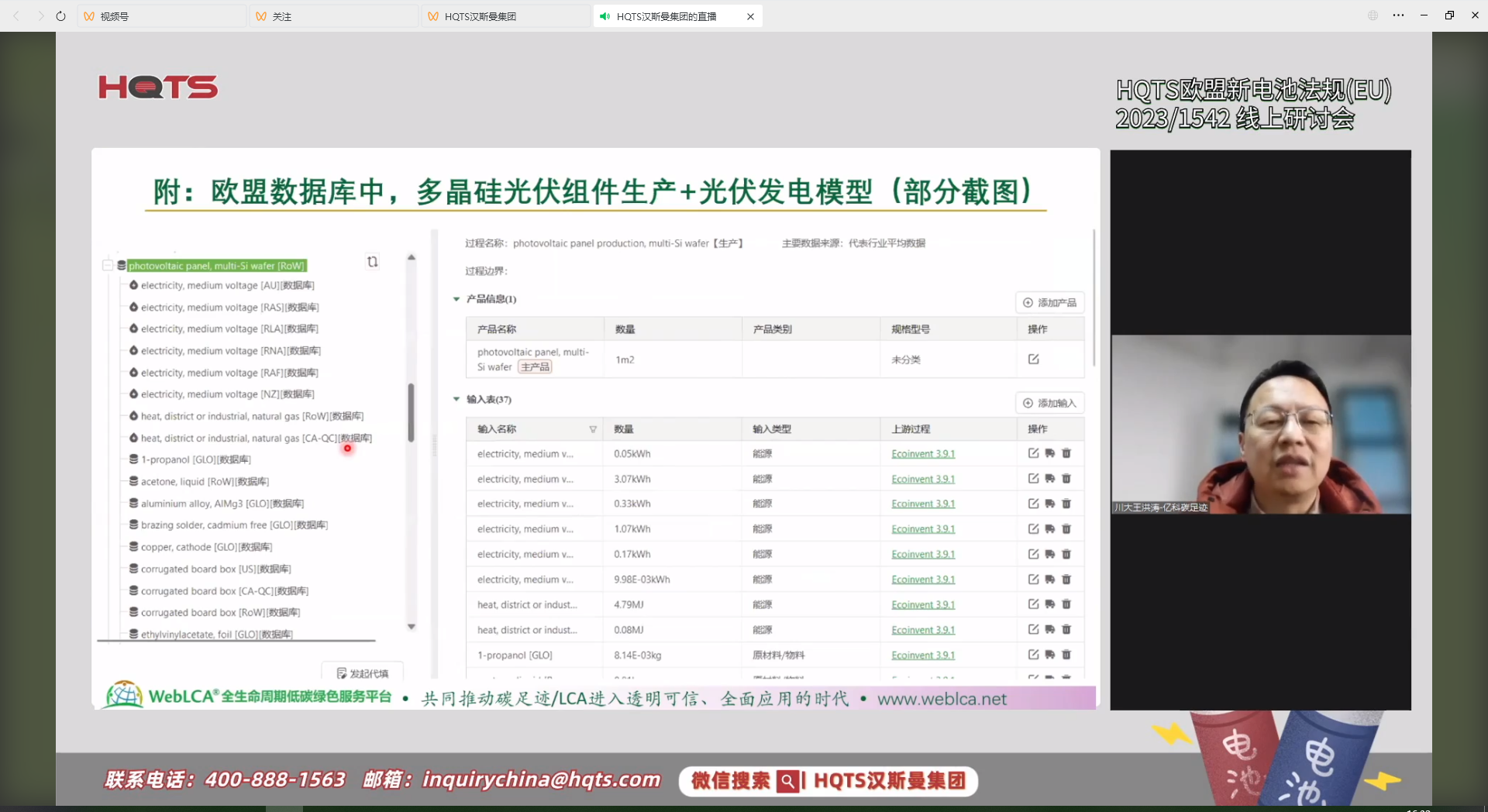Click the 1m2 quantity cell
Viewport: 1488px width, 812px height.
coord(673,360)
